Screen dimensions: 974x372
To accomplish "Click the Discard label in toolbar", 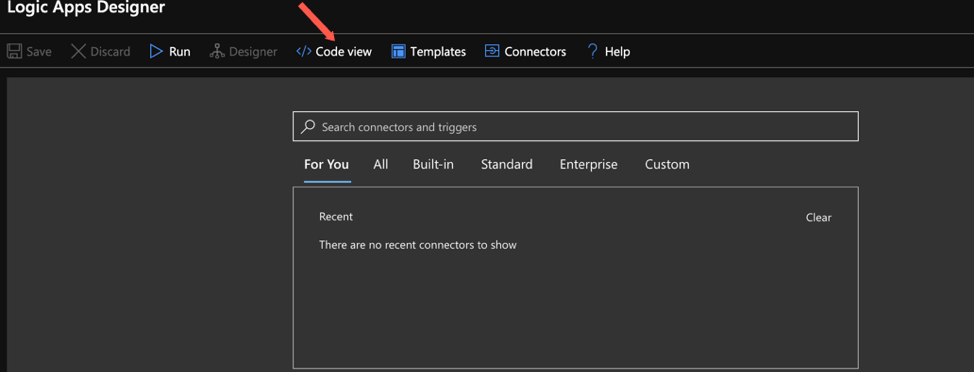I will 111,52.
